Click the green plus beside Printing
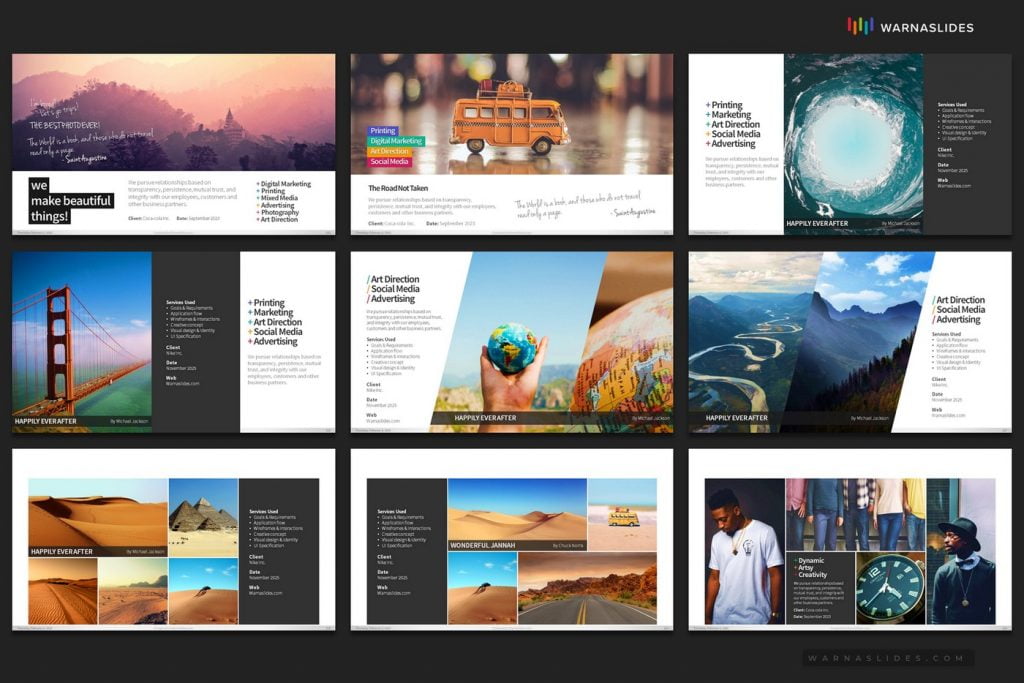Viewport: 1024px width, 683px height. 706,105
